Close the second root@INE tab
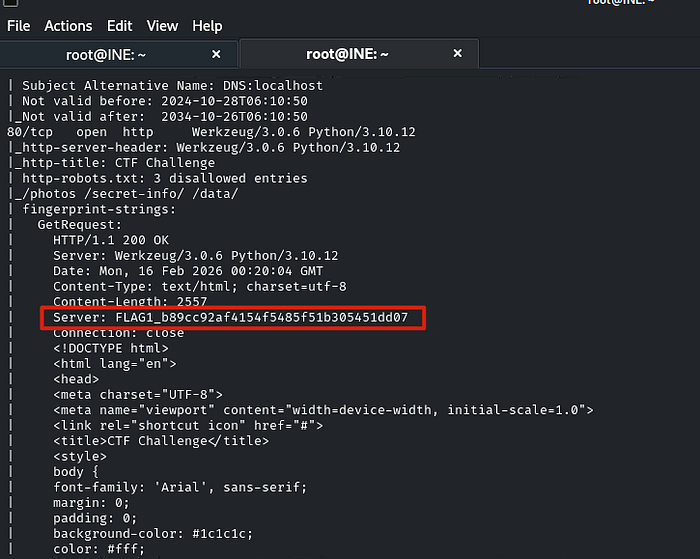700x559 pixels. point(458,53)
